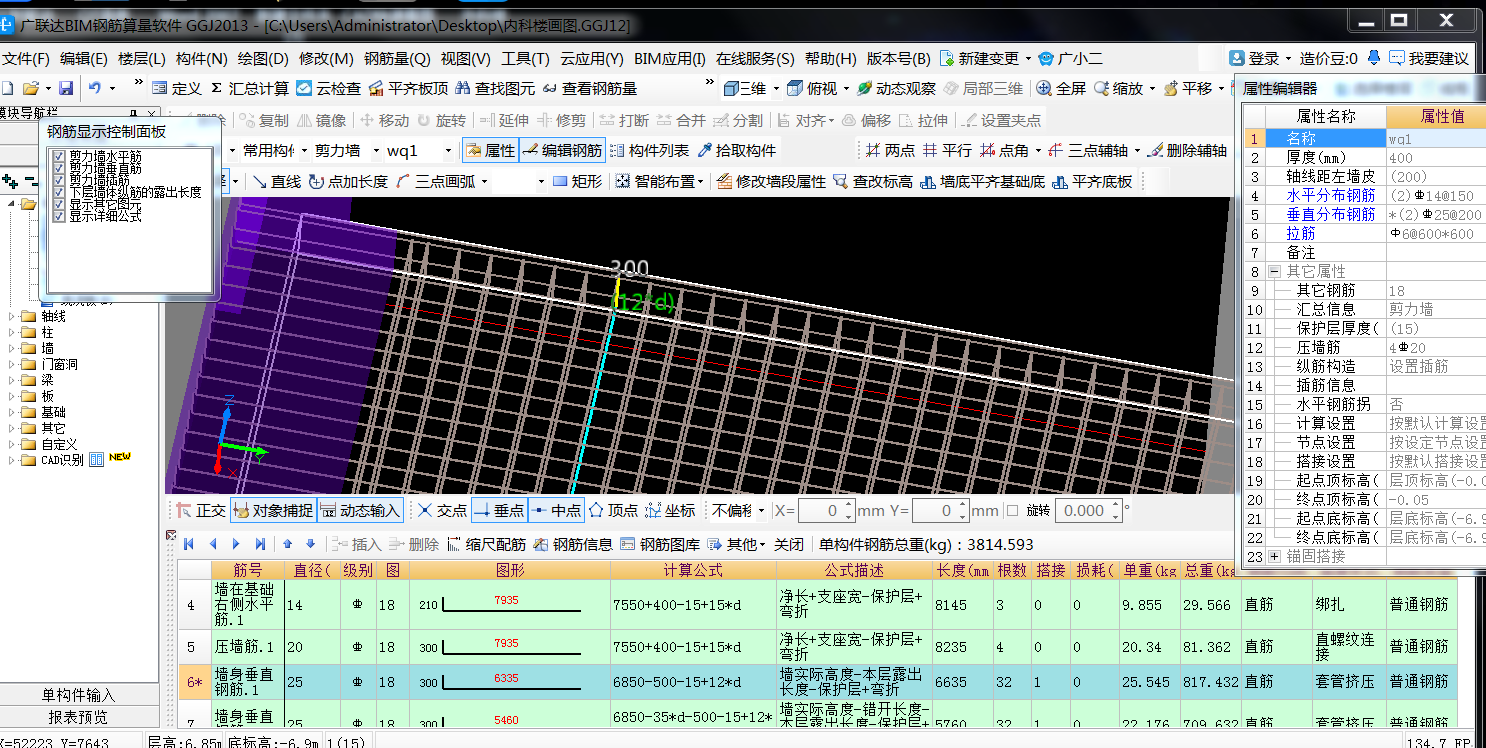Open 钢筋图库 rebar library
The height and width of the screenshot is (748, 1486).
[x=660, y=544]
